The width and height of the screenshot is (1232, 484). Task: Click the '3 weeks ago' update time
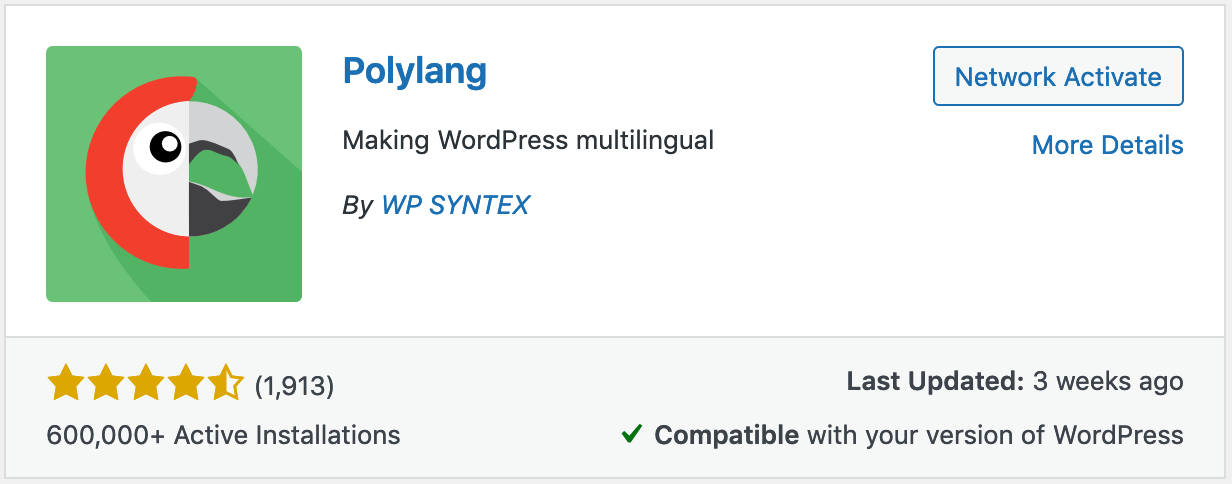[1109, 381]
